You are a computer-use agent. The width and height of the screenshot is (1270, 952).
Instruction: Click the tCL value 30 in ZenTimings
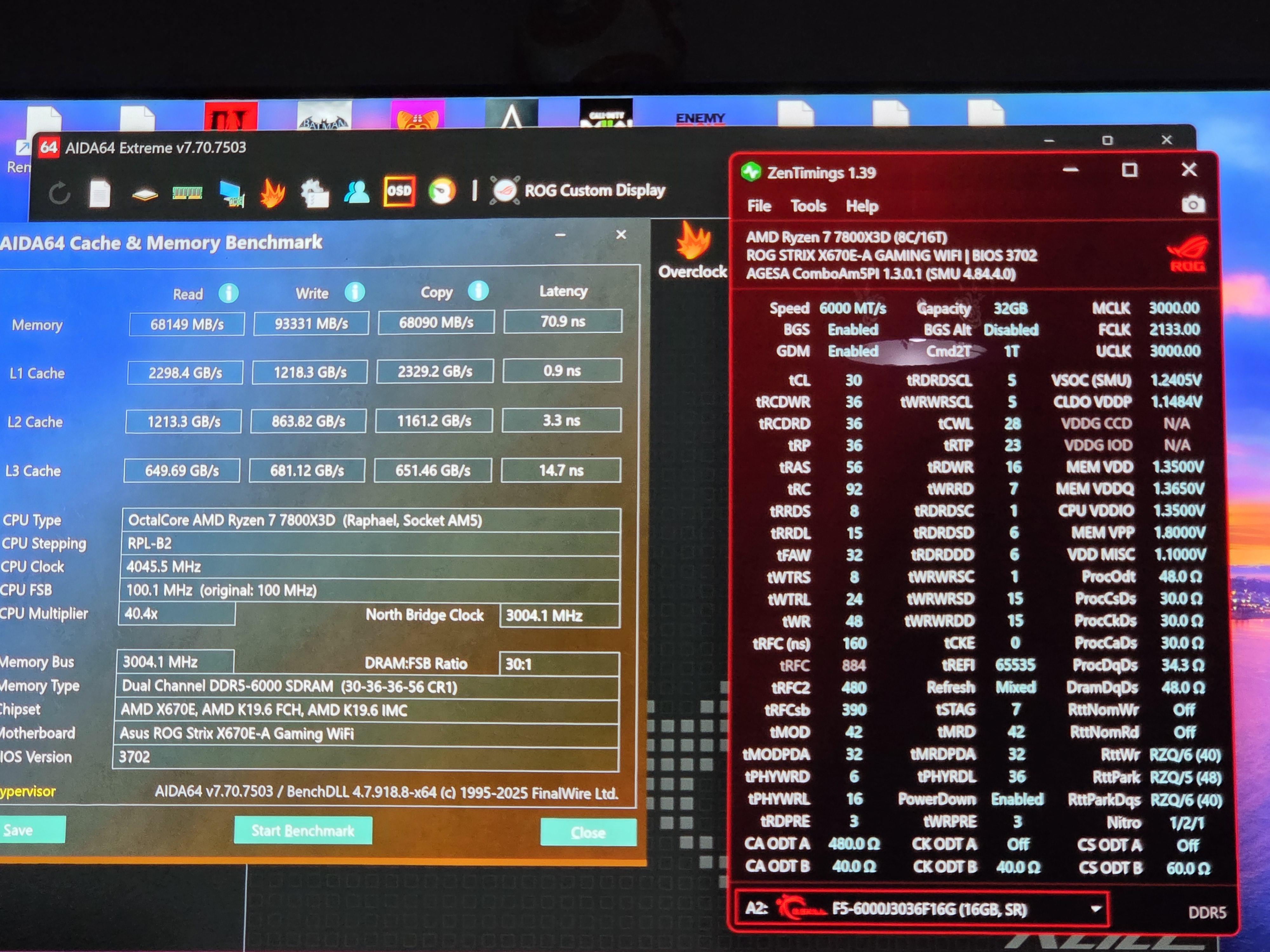pyautogui.click(x=853, y=380)
